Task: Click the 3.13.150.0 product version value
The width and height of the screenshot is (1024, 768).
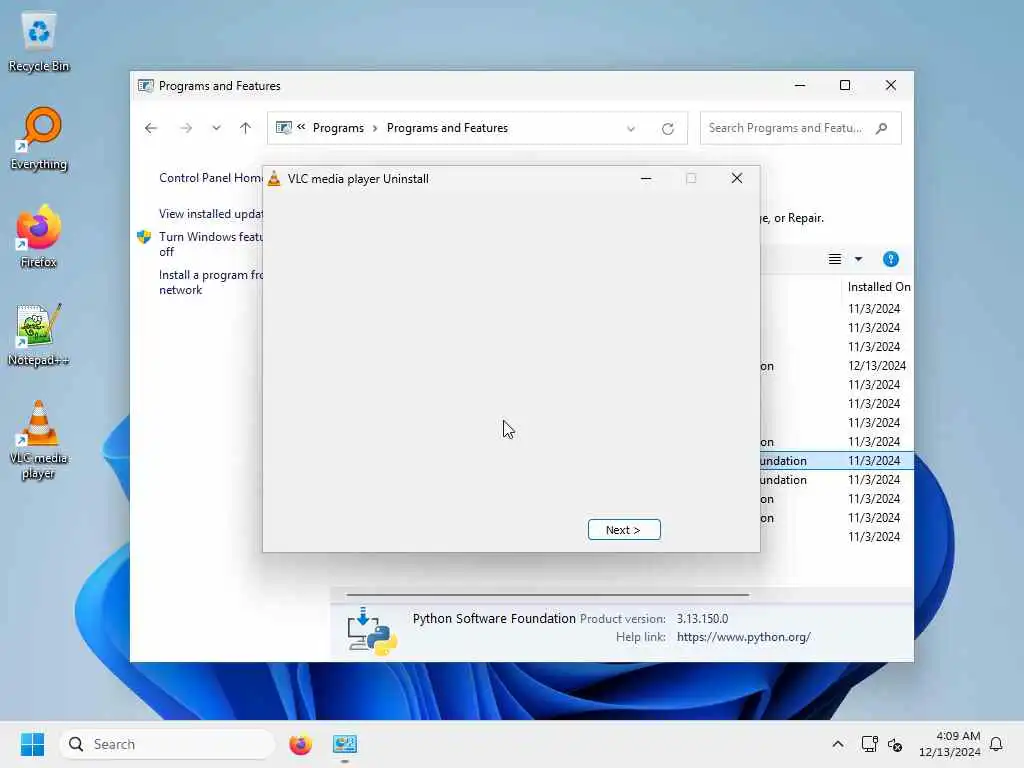Action: coord(702,618)
